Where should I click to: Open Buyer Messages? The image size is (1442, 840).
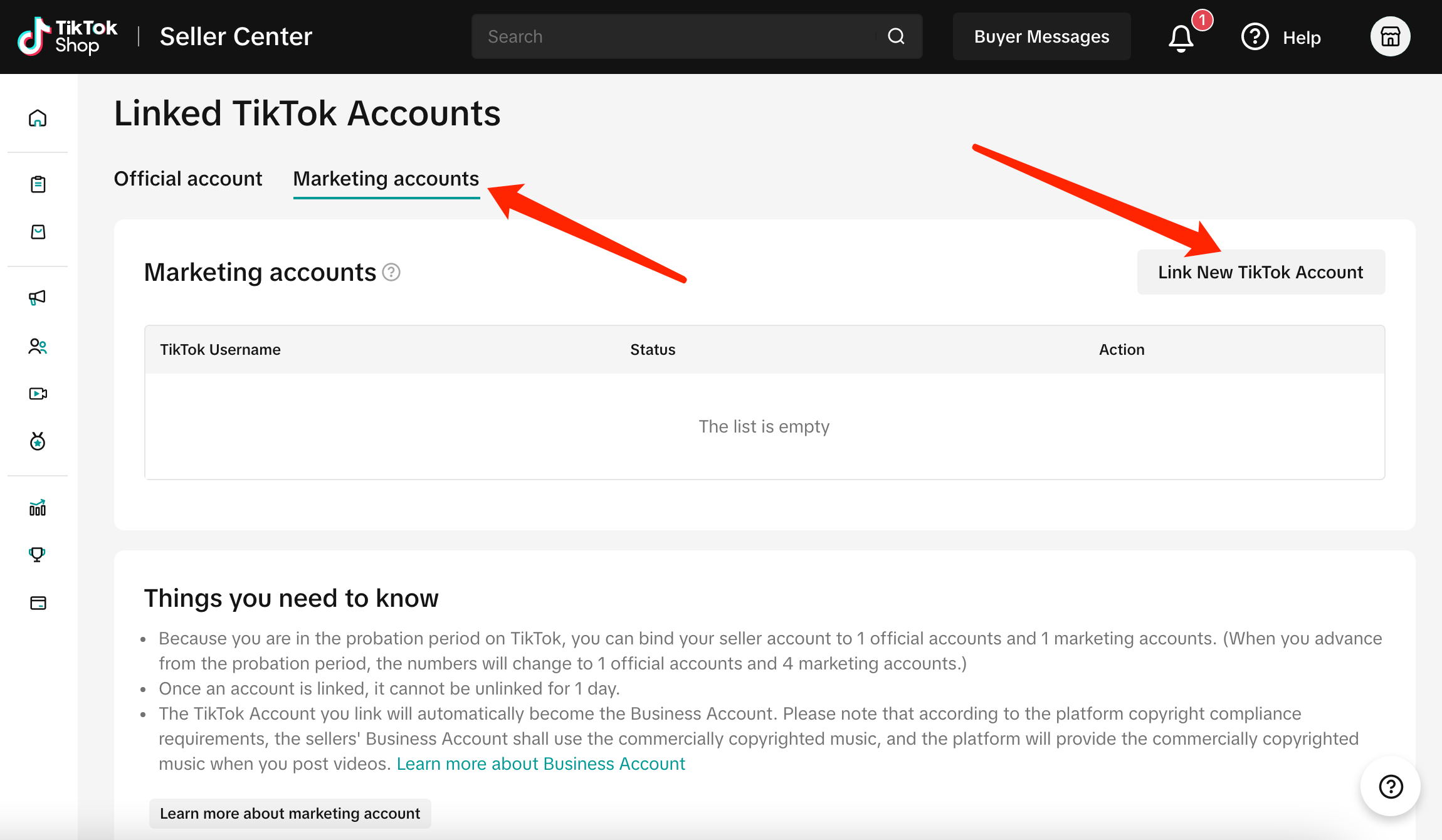(x=1041, y=36)
